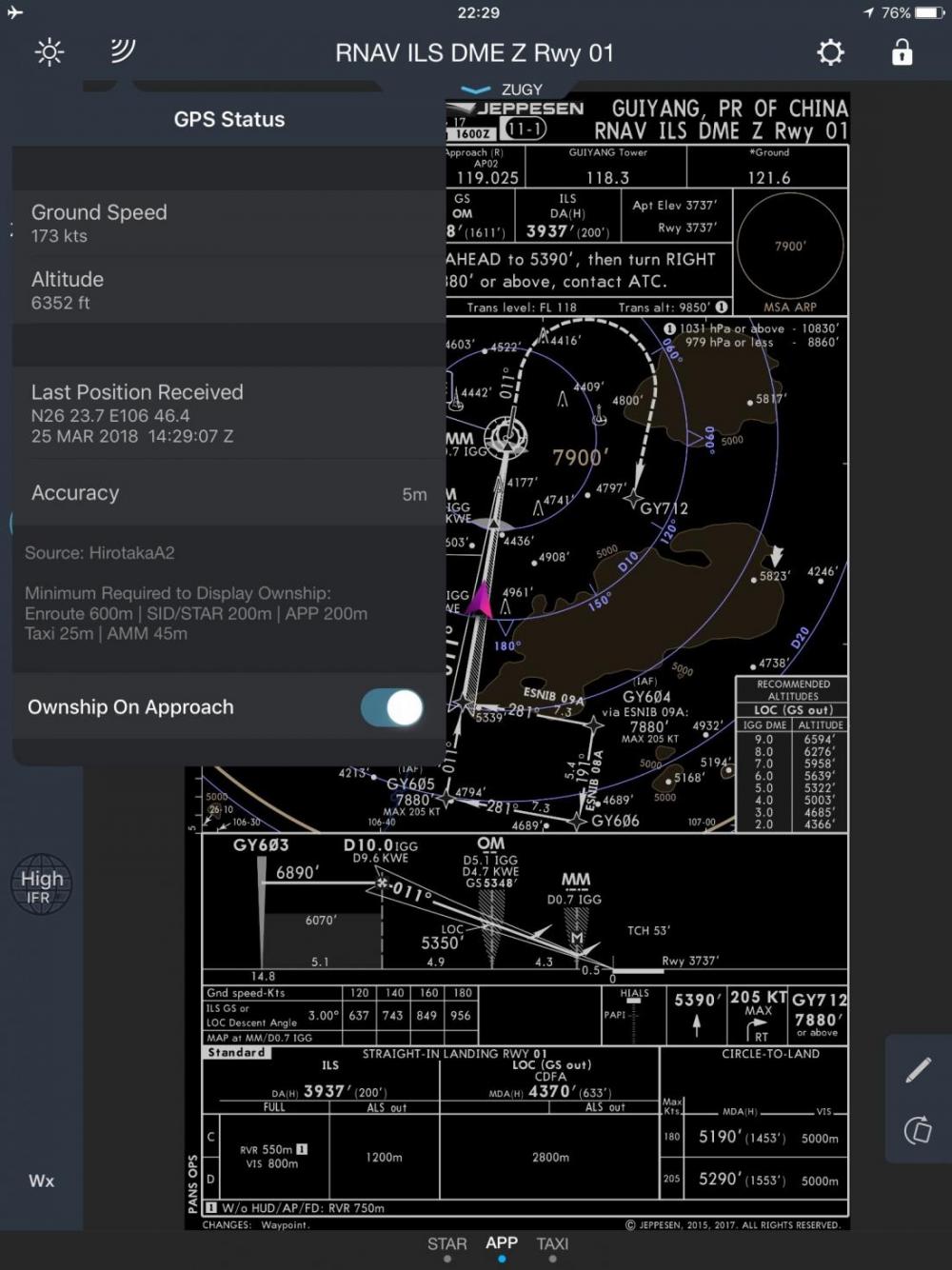Tap the Source: HirotakaA2 text

pos(100,553)
